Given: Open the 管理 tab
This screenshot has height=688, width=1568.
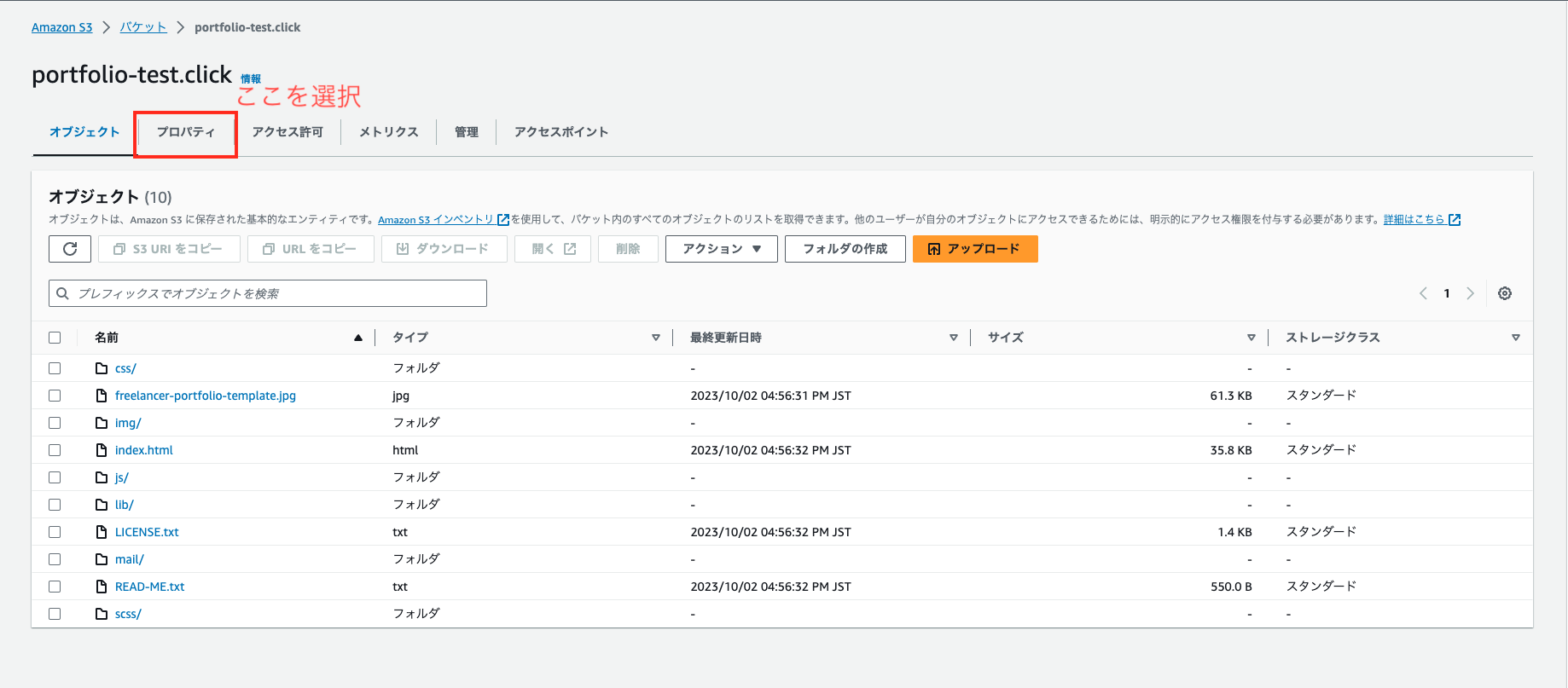Looking at the screenshot, I should tap(467, 132).
